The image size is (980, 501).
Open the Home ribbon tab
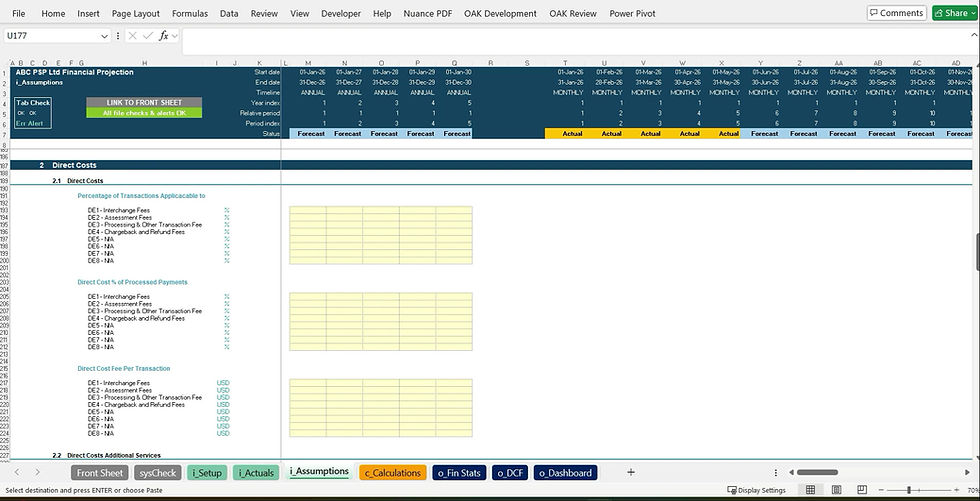tap(53, 13)
